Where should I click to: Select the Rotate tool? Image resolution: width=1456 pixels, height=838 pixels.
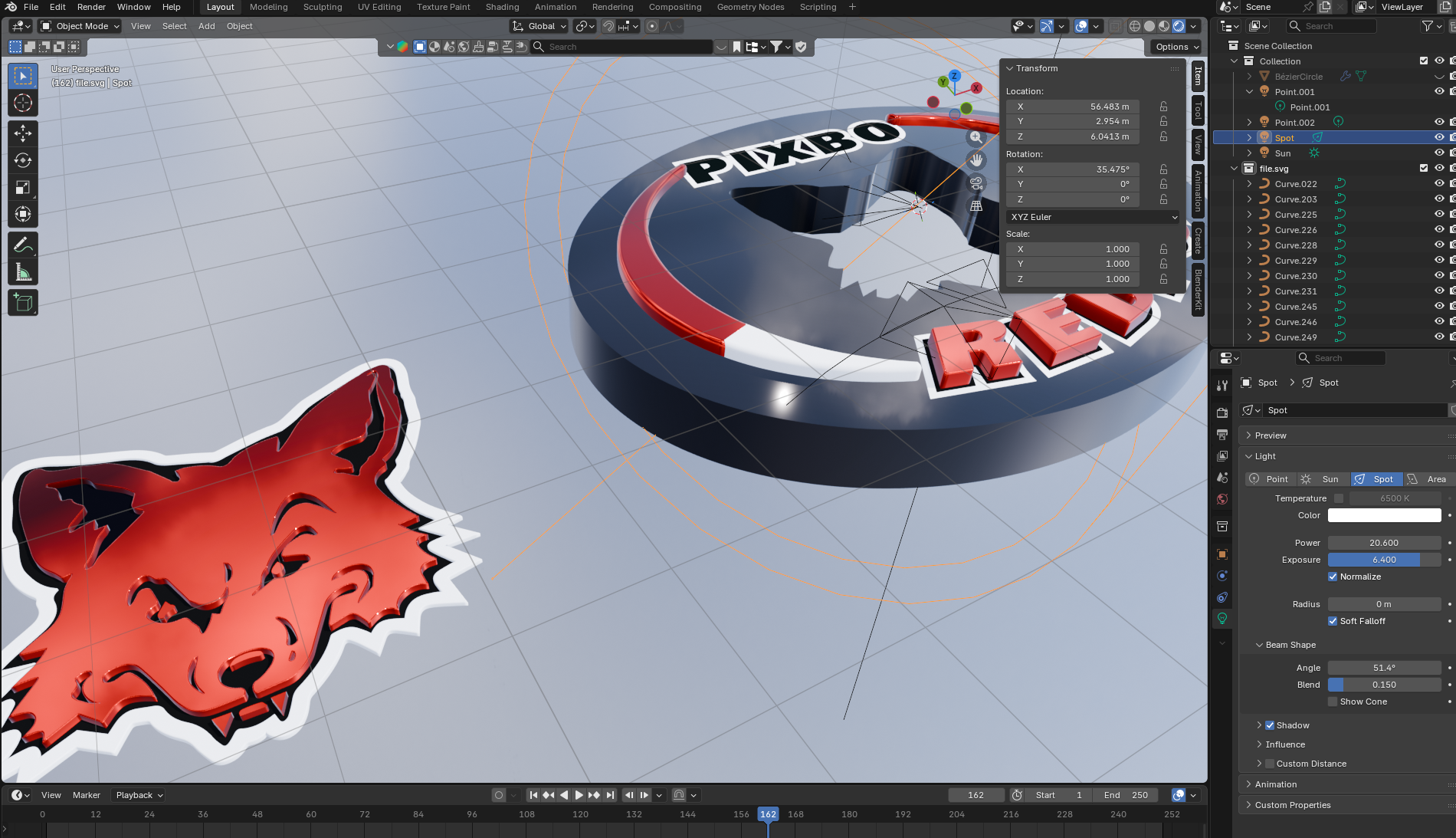coord(23,160)
